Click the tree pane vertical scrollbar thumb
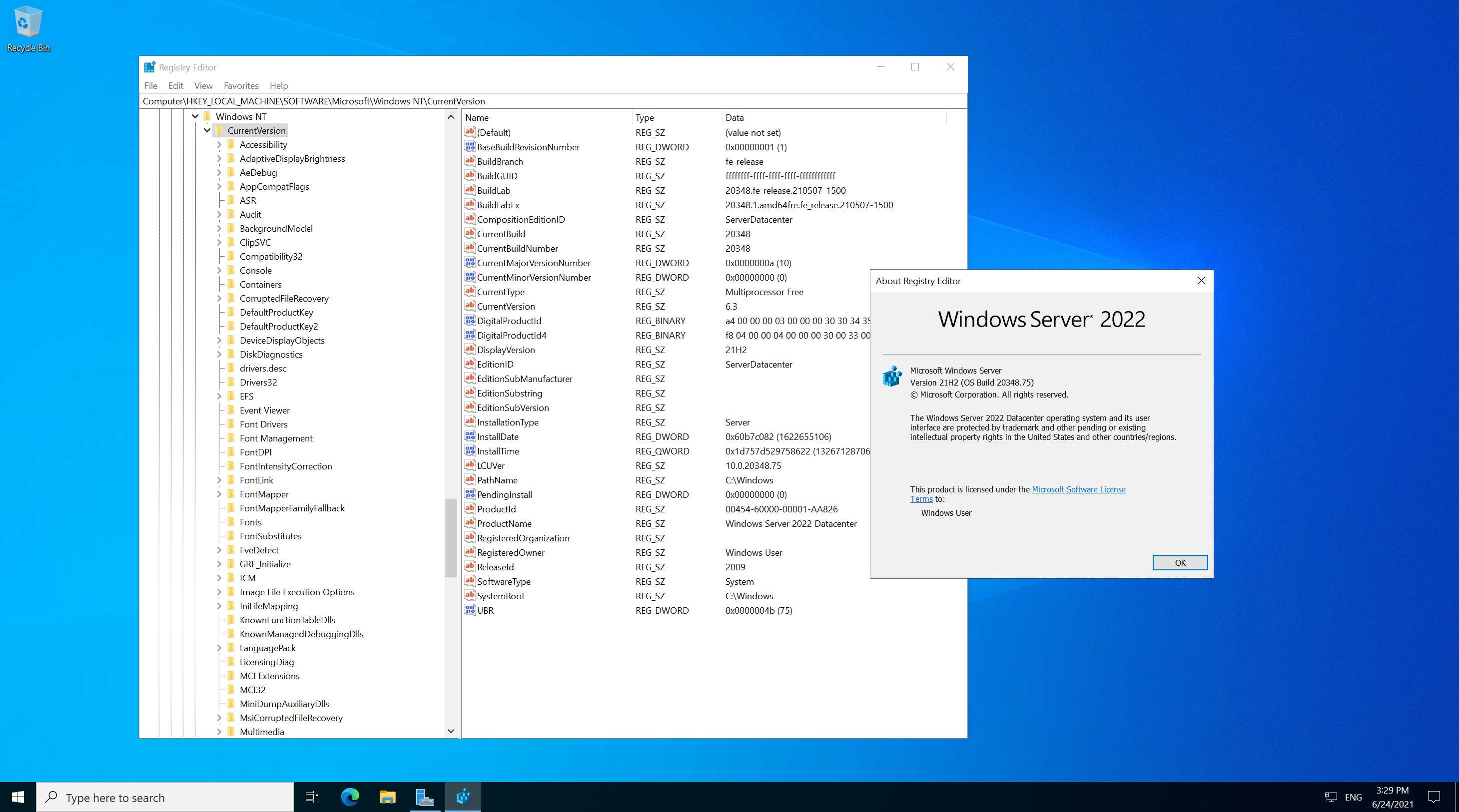 point(450,538)
